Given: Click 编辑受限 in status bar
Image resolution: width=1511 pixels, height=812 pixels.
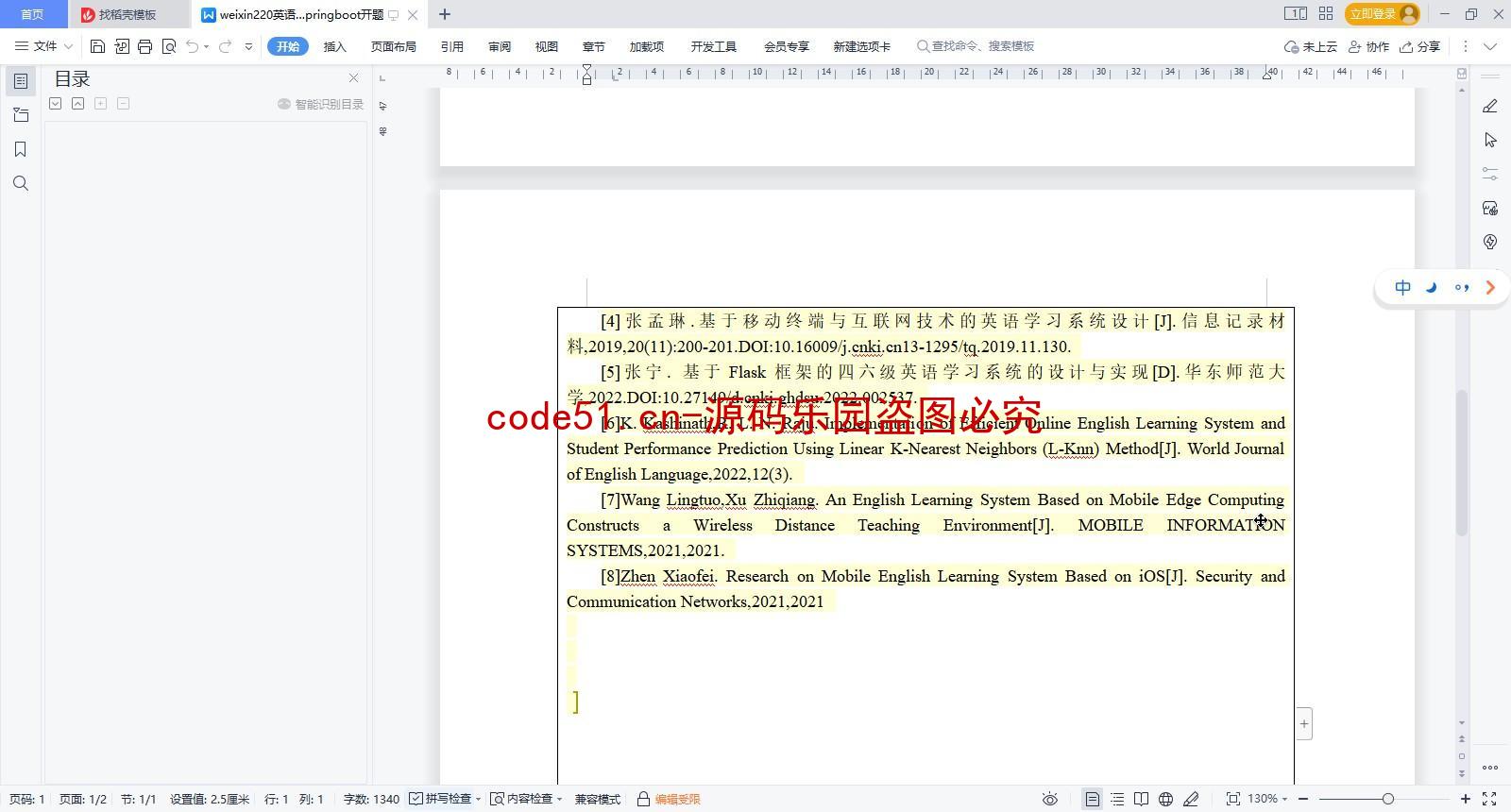Looking at the screenshot, I should pyautogui.click(x=670, y=799).
